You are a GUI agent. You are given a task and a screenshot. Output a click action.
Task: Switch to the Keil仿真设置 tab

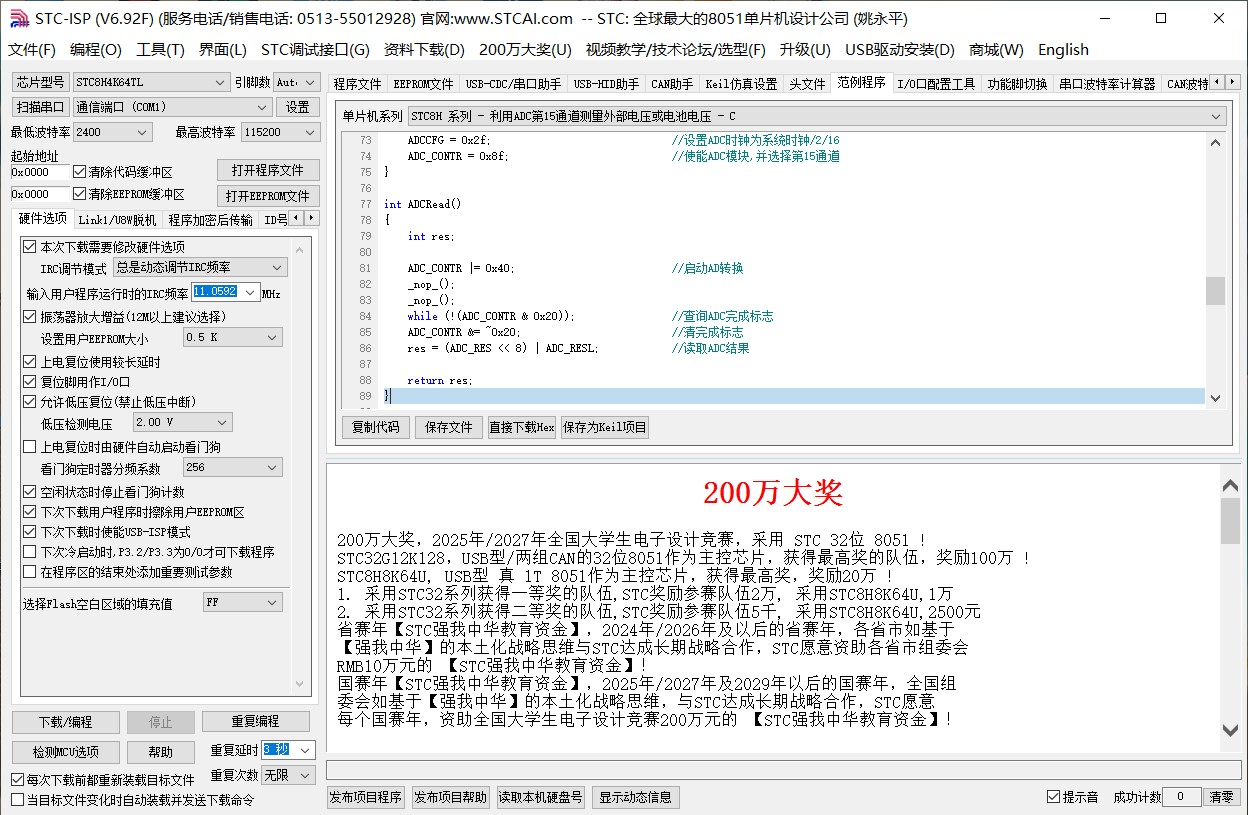point(741,84)
